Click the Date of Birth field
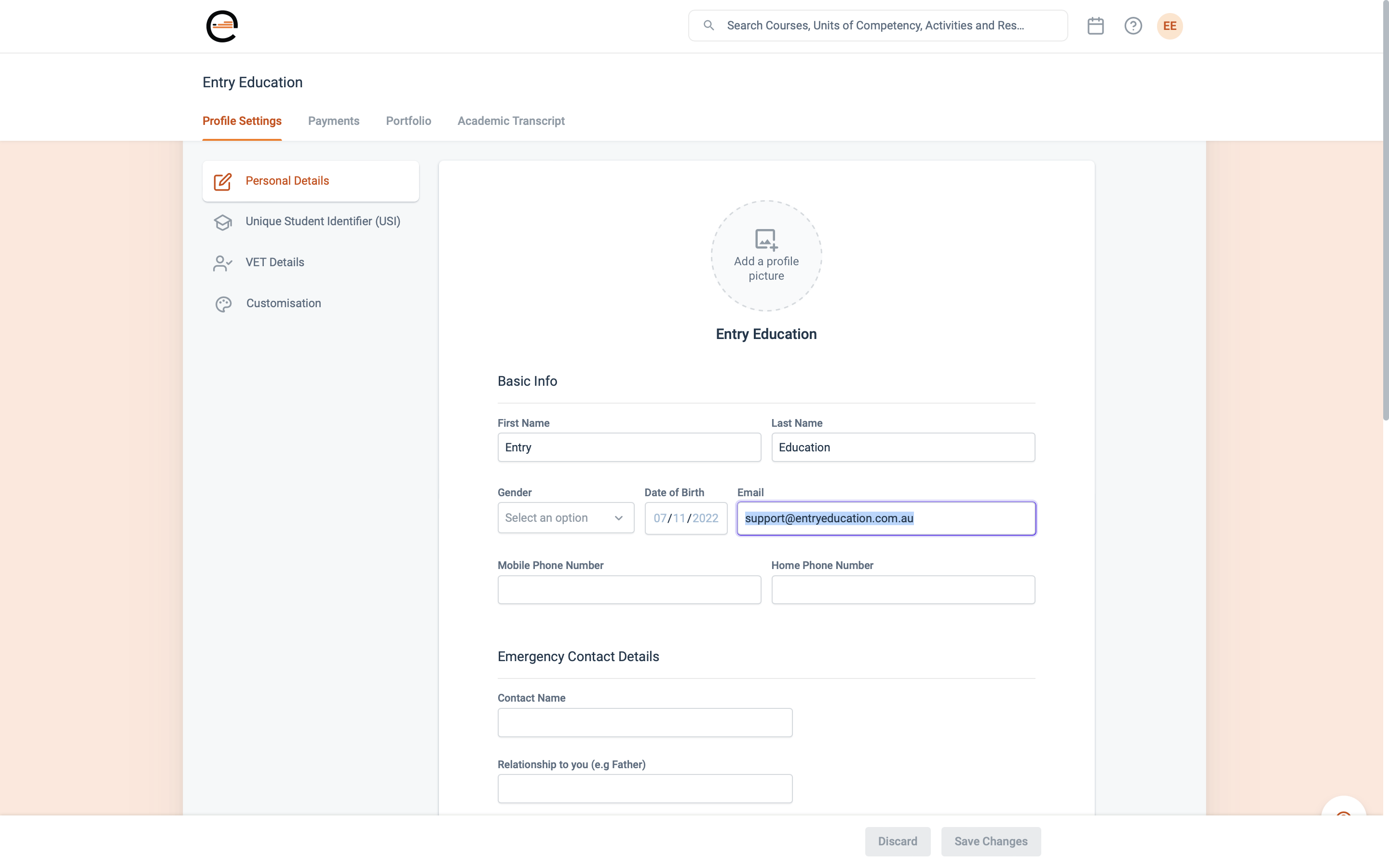The image size is (1389, 868). [685, 518]
